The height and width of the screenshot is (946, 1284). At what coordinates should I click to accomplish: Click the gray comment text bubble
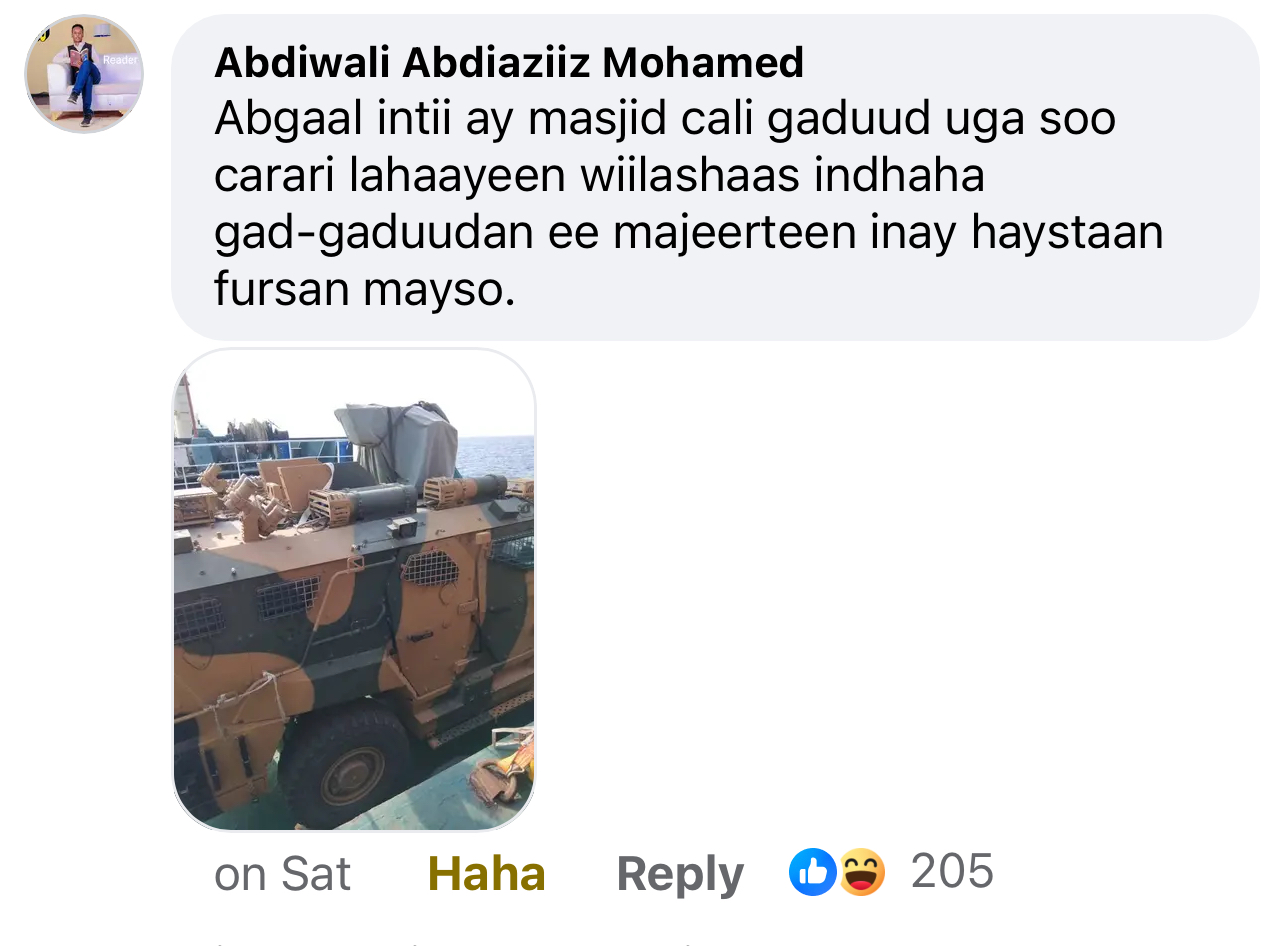pyautogui.click(x=716, y=177)
